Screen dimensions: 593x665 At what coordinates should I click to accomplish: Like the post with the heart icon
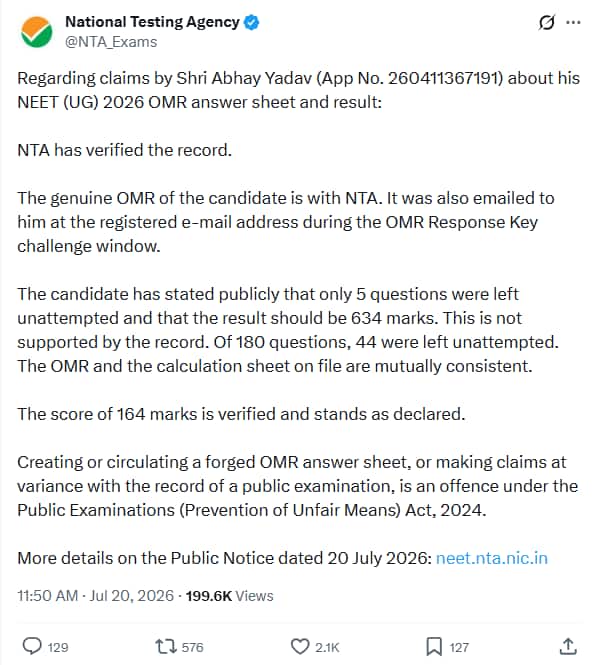click(x=300, y=647)
